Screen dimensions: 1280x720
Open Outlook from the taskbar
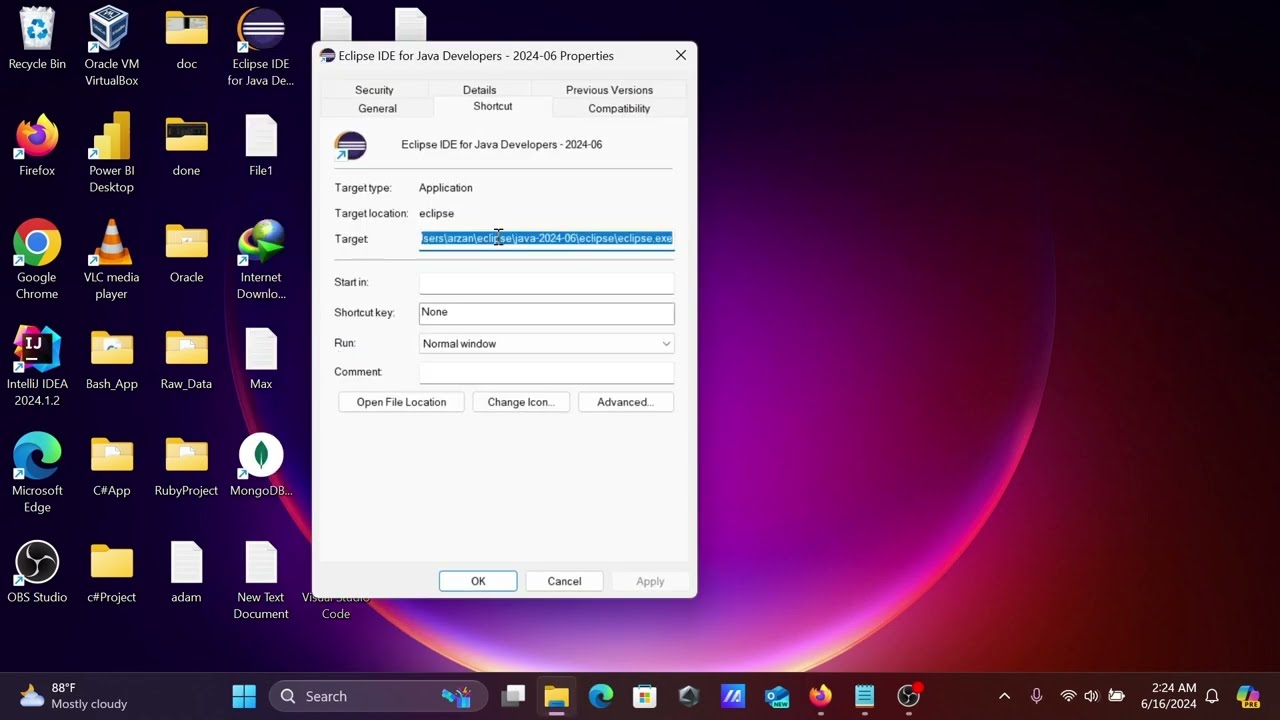777,696
